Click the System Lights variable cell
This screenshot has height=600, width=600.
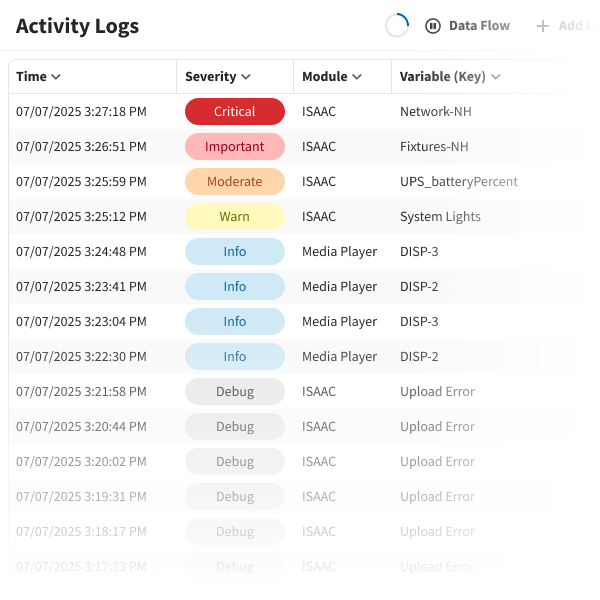pos(440,217)
